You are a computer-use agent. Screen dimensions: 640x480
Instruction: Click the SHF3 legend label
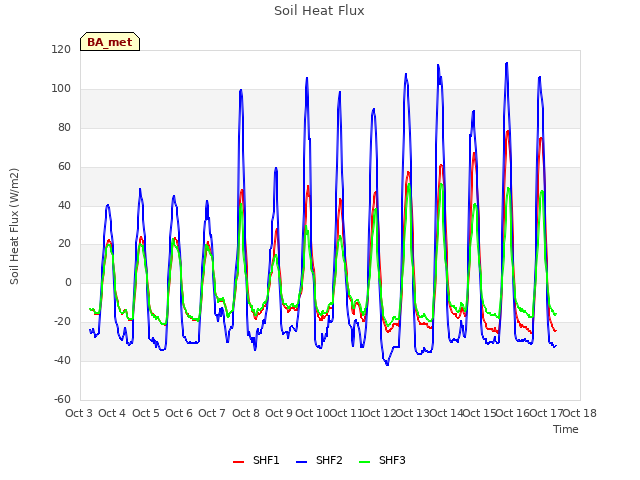pos(392,460)
